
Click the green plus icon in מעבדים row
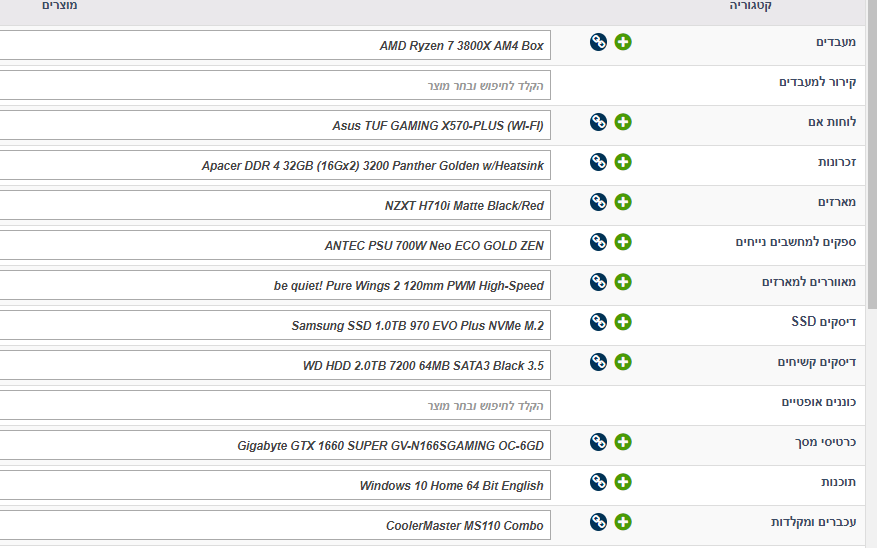pos(623,42)
